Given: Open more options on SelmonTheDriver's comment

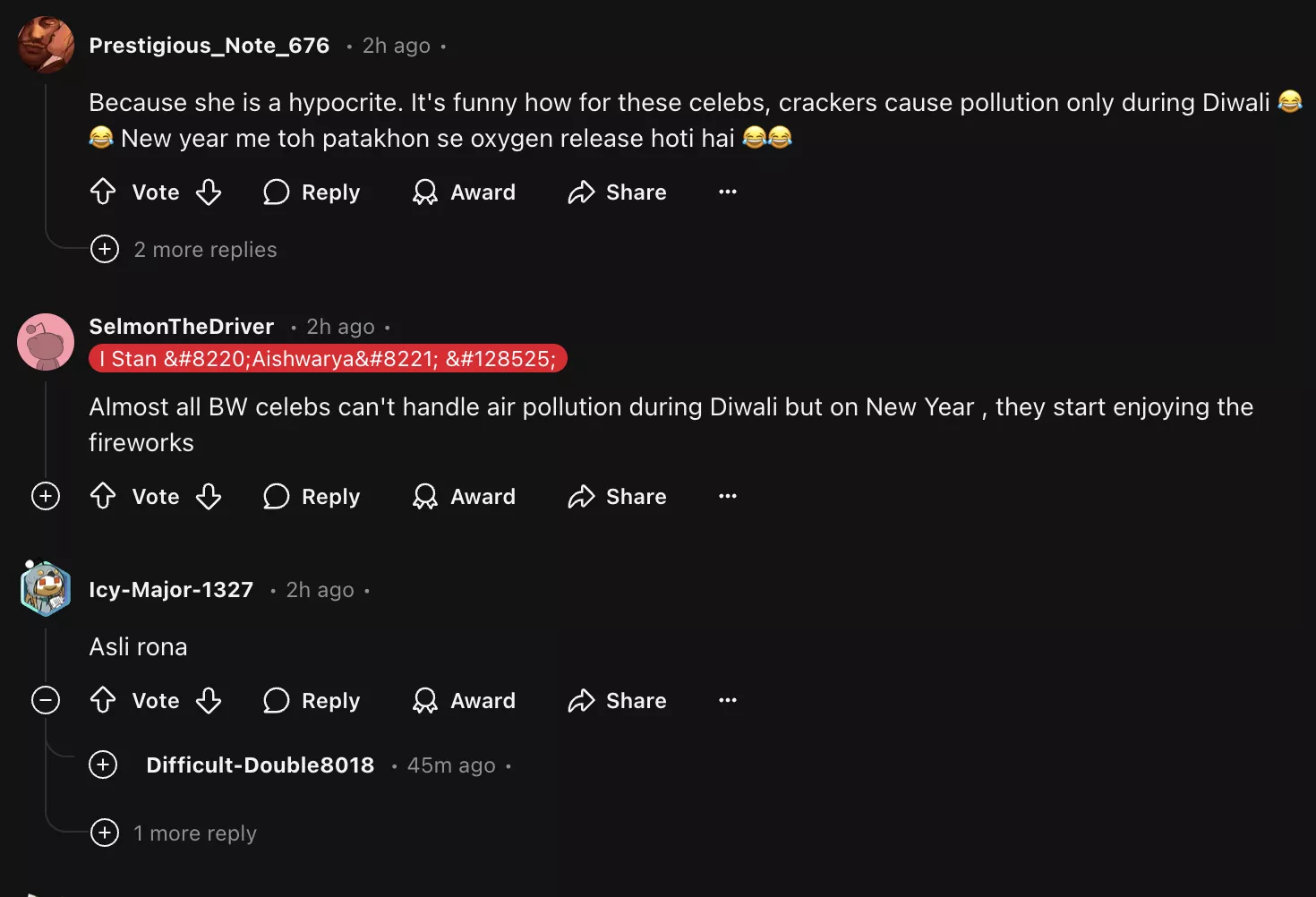Looking at the screenshot, I should [x=728, y=496].
